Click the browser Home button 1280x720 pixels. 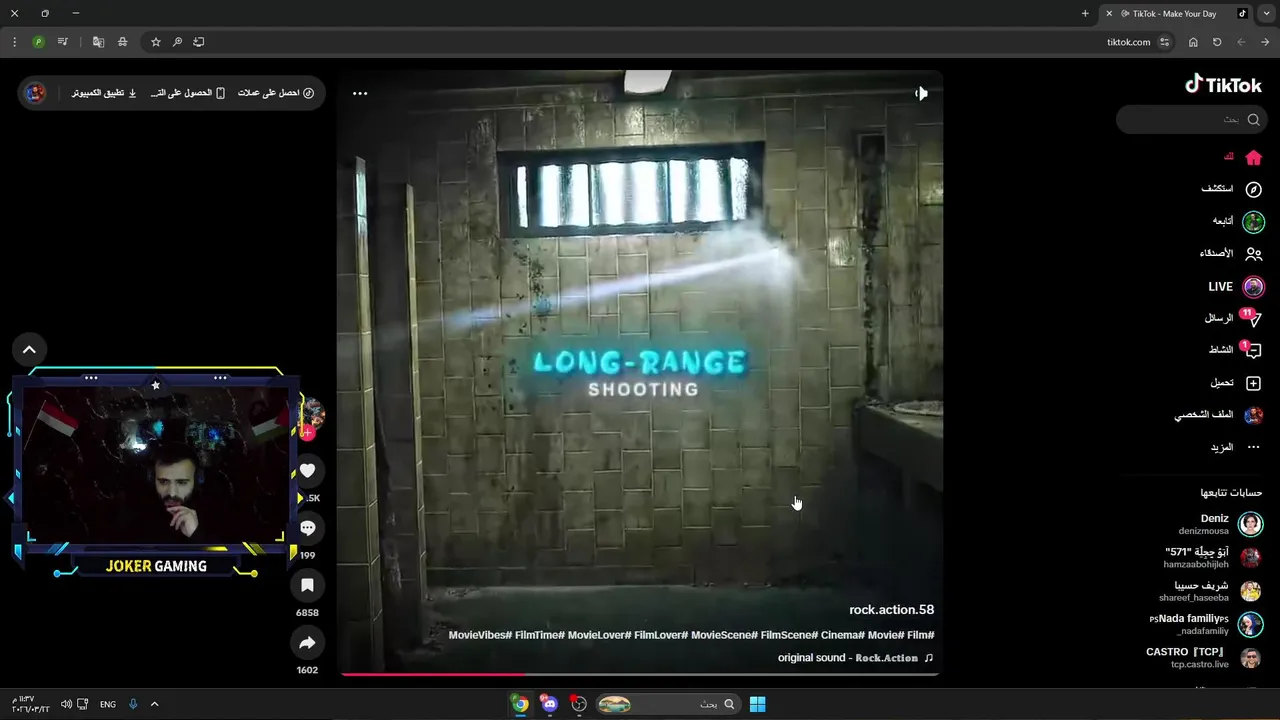[x=1193, y=42]
